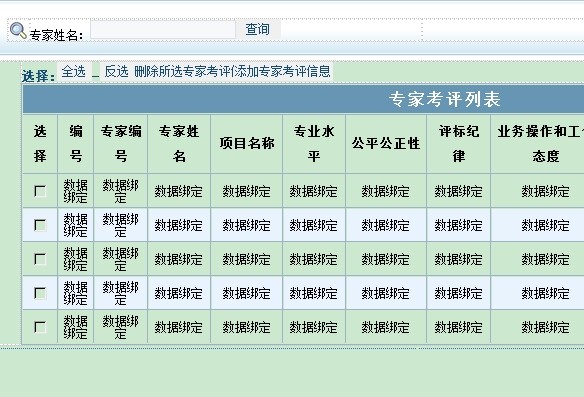Click the 选择 column header
The image size is (584, 397).
tap(40, 144)
